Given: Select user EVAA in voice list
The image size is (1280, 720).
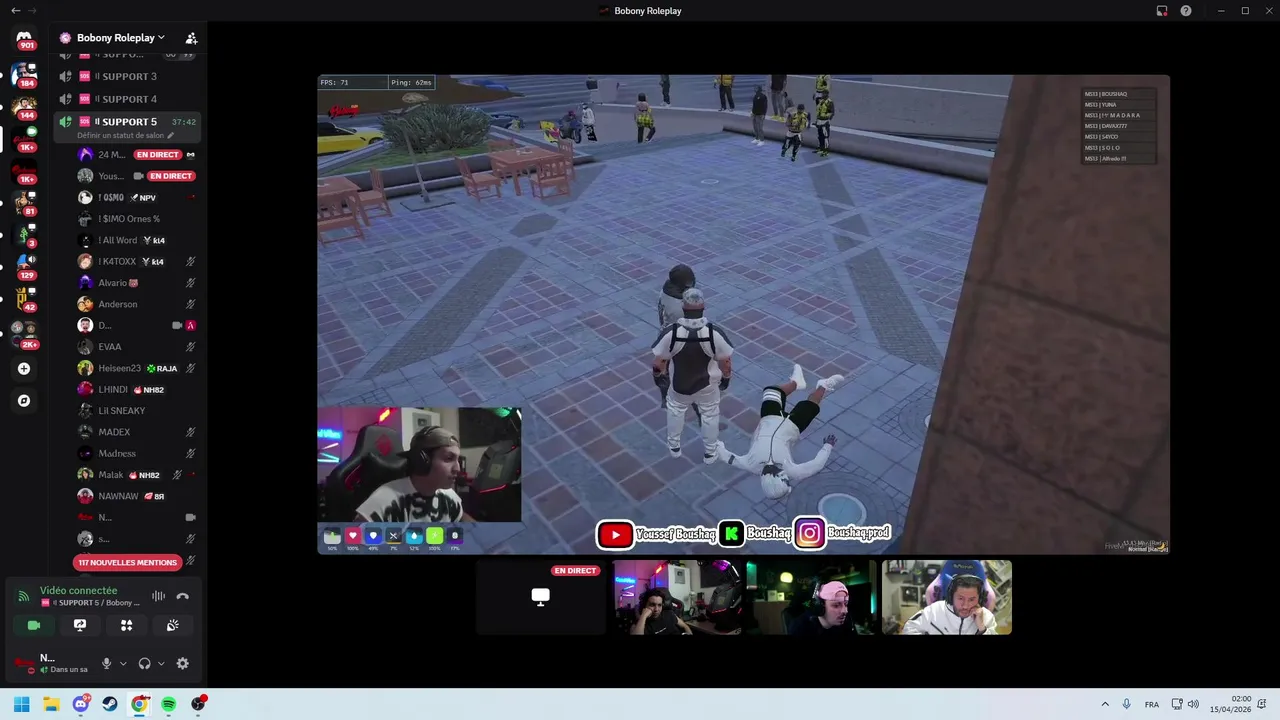Looking at the screenshot, I should pyautogui.click(x=137, y=347).
